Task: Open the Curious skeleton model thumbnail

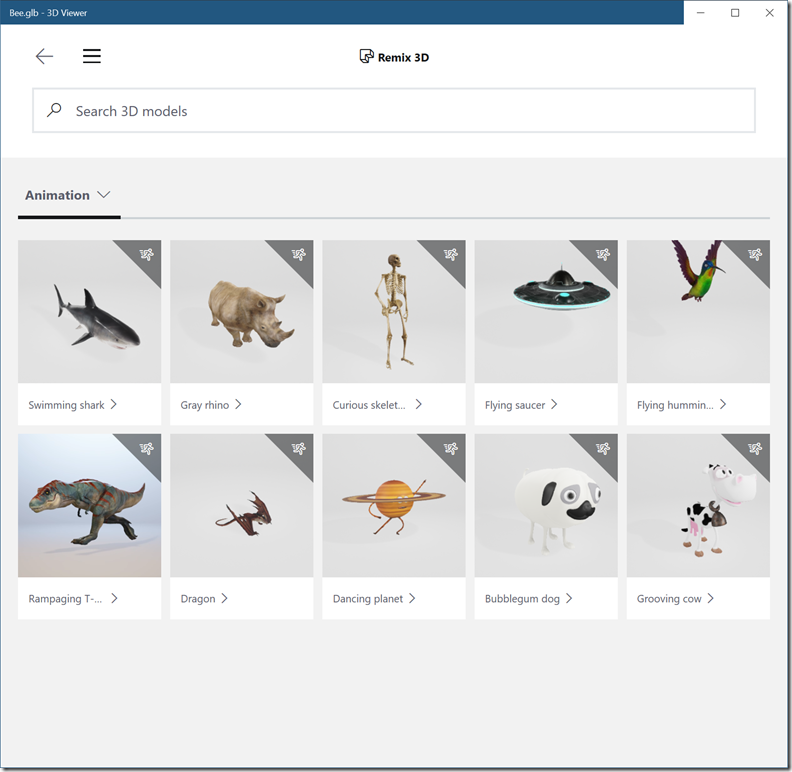Action: point(394,312)
